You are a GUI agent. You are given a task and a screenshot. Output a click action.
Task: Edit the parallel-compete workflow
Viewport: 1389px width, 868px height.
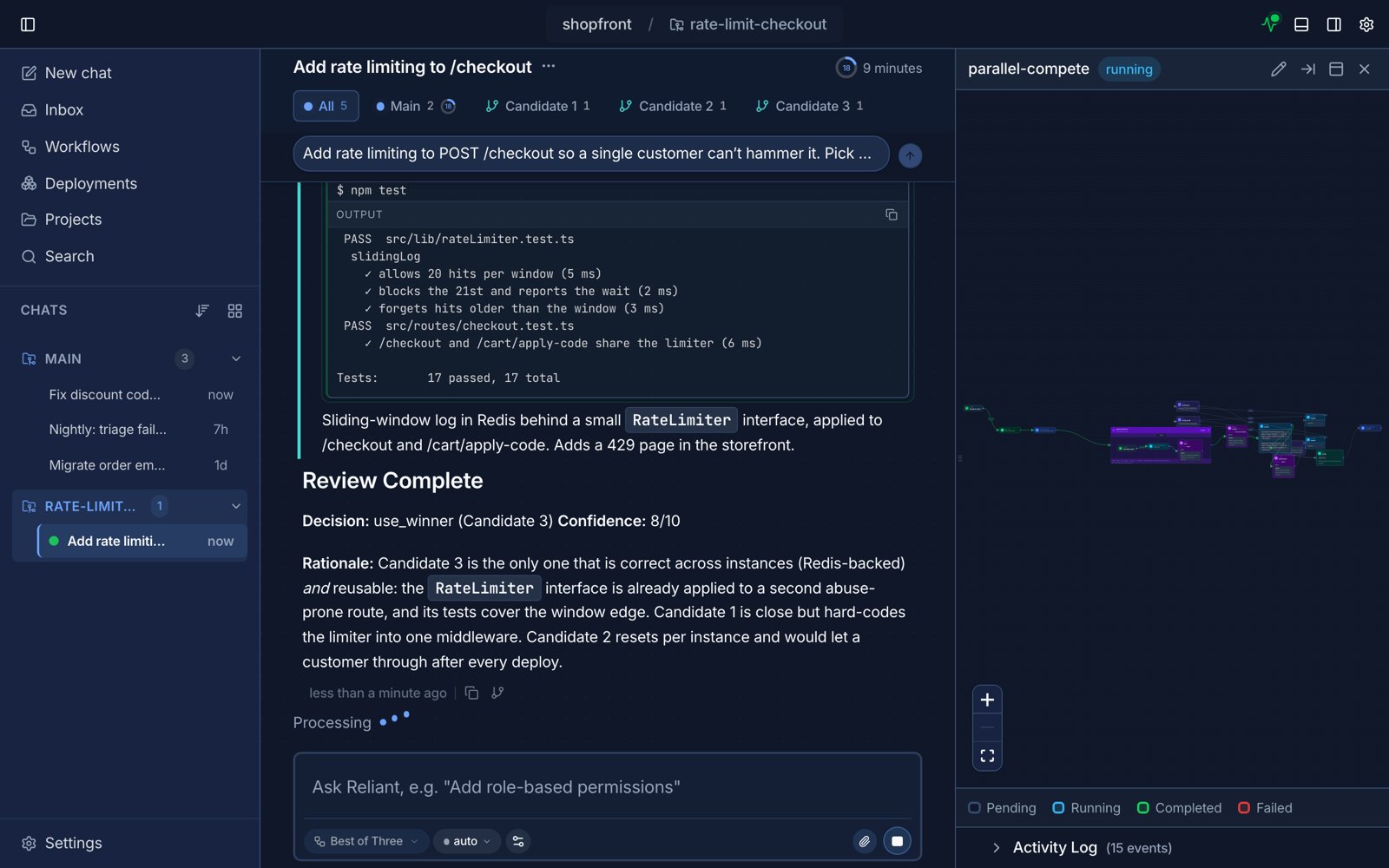(1278, 69)
